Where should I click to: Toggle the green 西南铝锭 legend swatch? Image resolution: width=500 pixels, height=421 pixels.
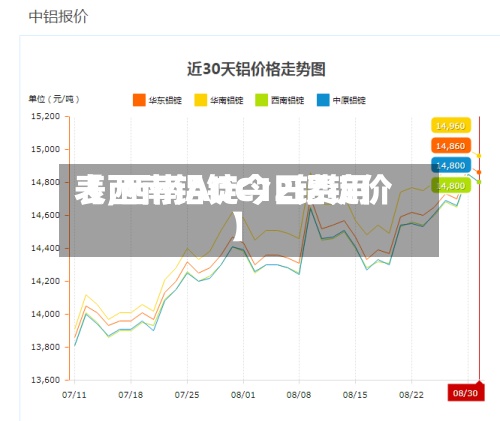pyautogui.click(x=261, y=100)
